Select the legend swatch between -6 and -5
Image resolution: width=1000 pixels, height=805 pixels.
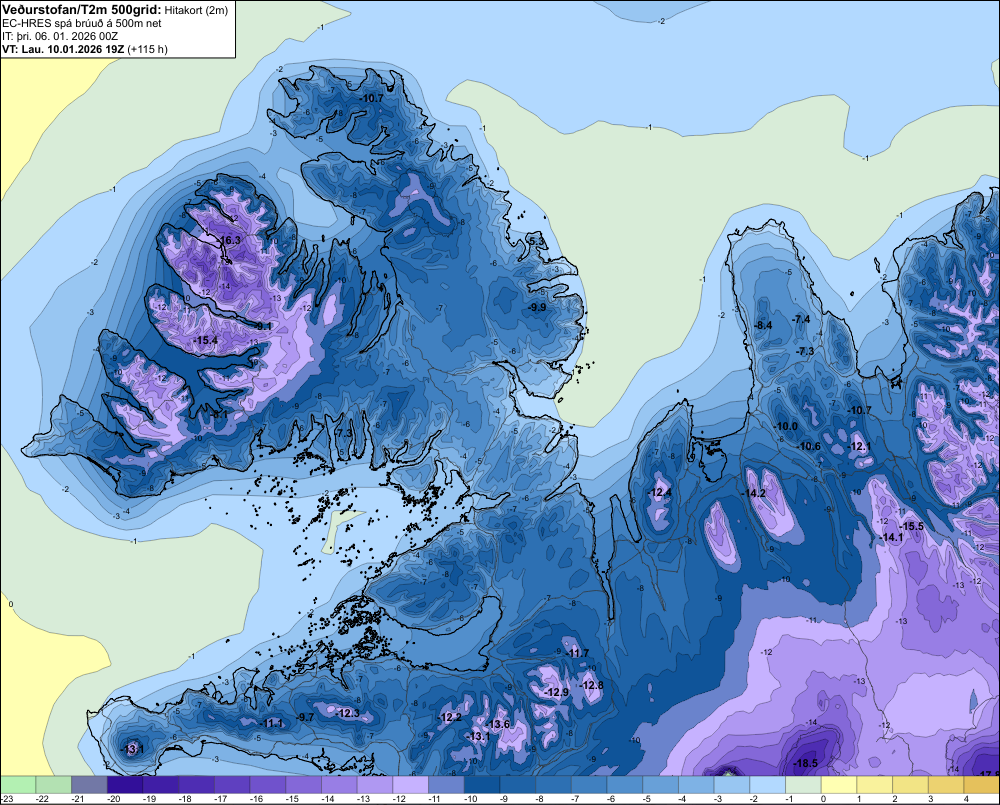pyautogui.click(x=625, y=784)
